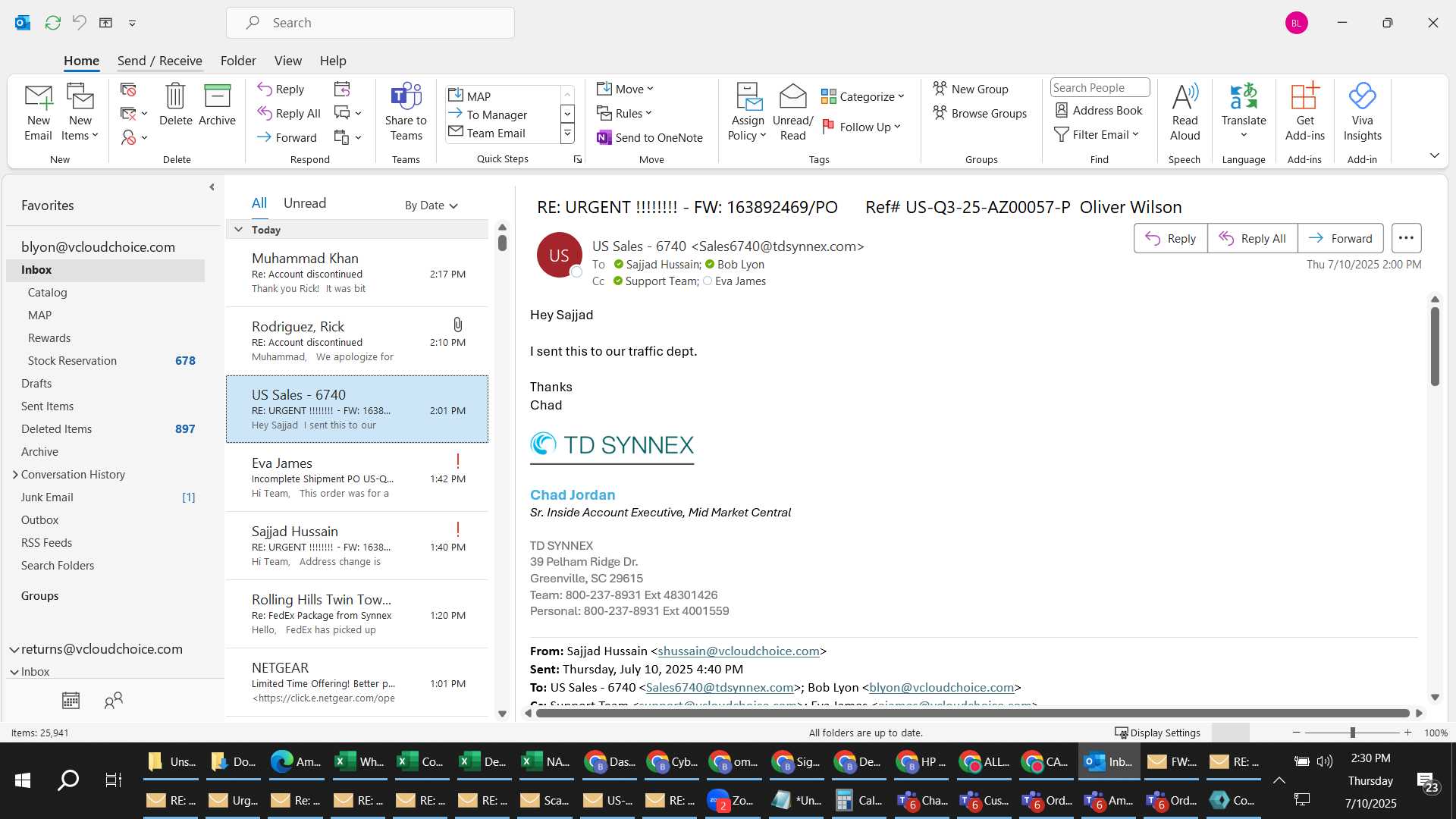This screenshot has height=819, width=1456.
Task: Open View ribbon tab
Action: click(x=287, y=61)
